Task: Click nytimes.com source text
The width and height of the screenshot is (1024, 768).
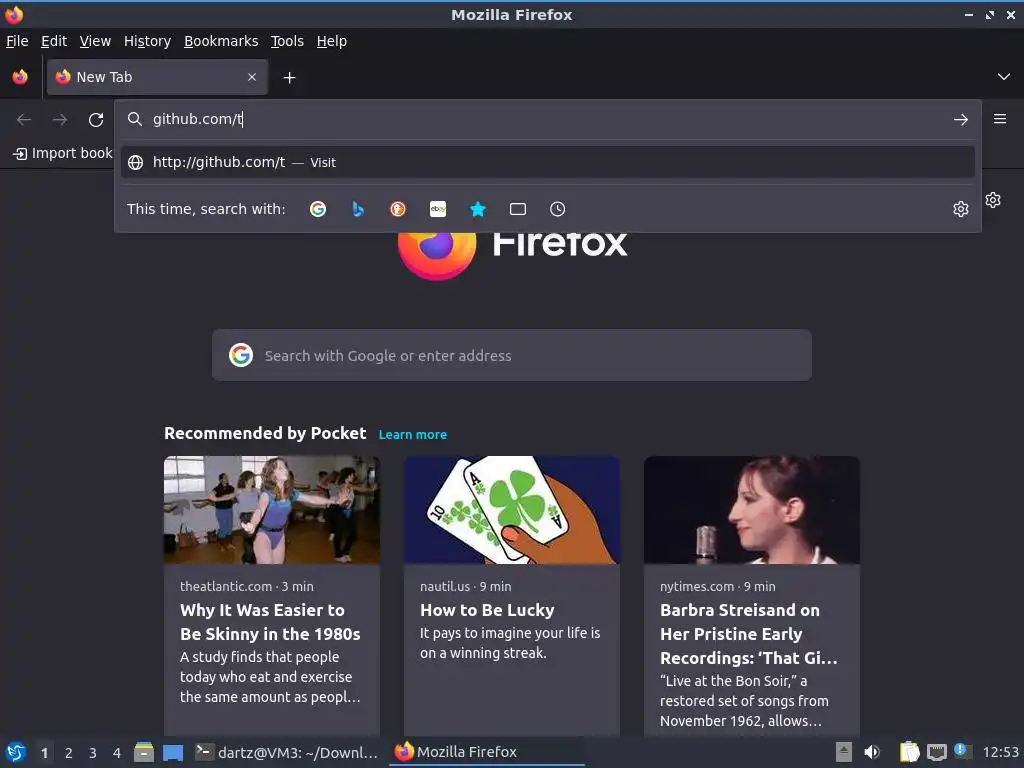Action: pyautogui.click(x=697, y=586)
